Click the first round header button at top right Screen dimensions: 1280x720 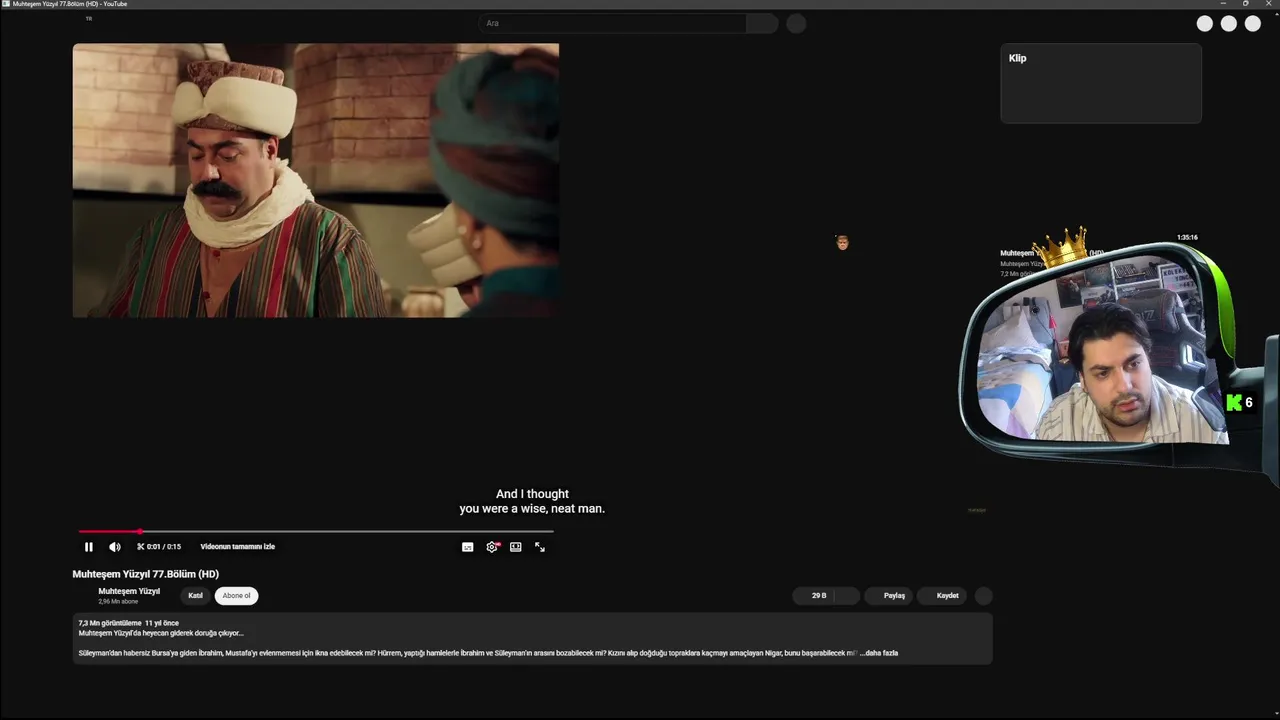pyautogui.click(x=1205, y=23)
